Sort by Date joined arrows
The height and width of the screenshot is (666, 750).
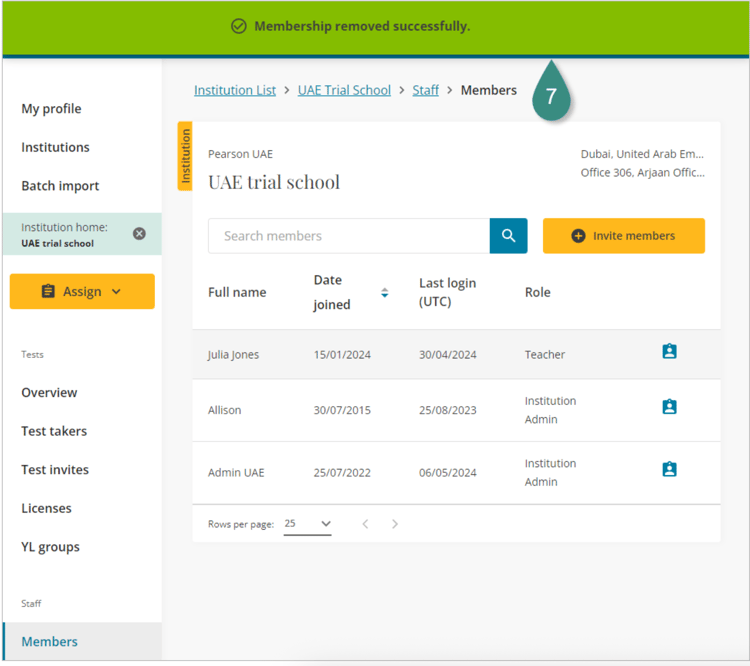pos(385,293)
